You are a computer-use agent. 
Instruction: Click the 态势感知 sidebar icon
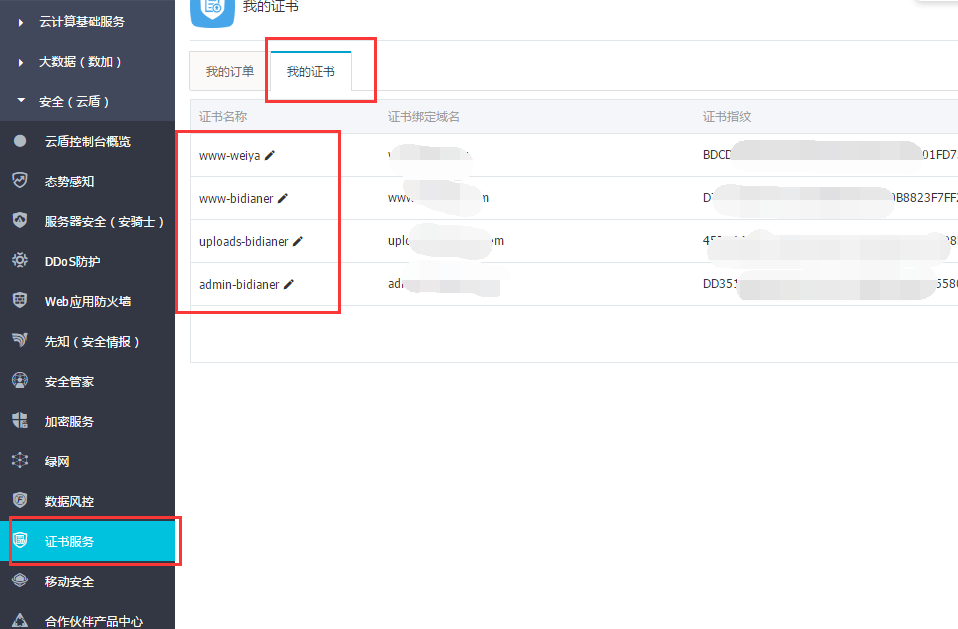tap(20, 181)
